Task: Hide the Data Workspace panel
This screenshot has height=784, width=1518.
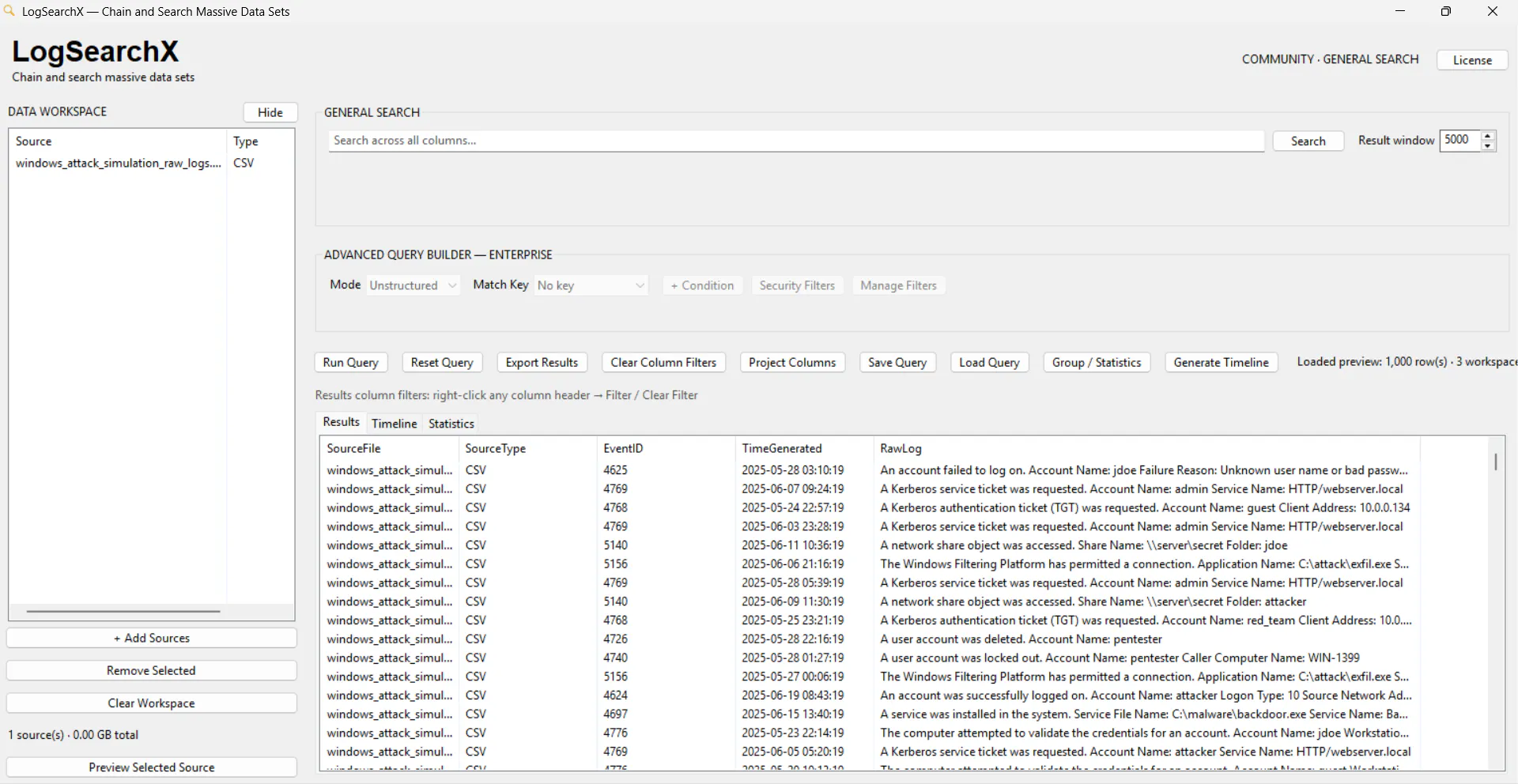Action: tap(270, 112)
